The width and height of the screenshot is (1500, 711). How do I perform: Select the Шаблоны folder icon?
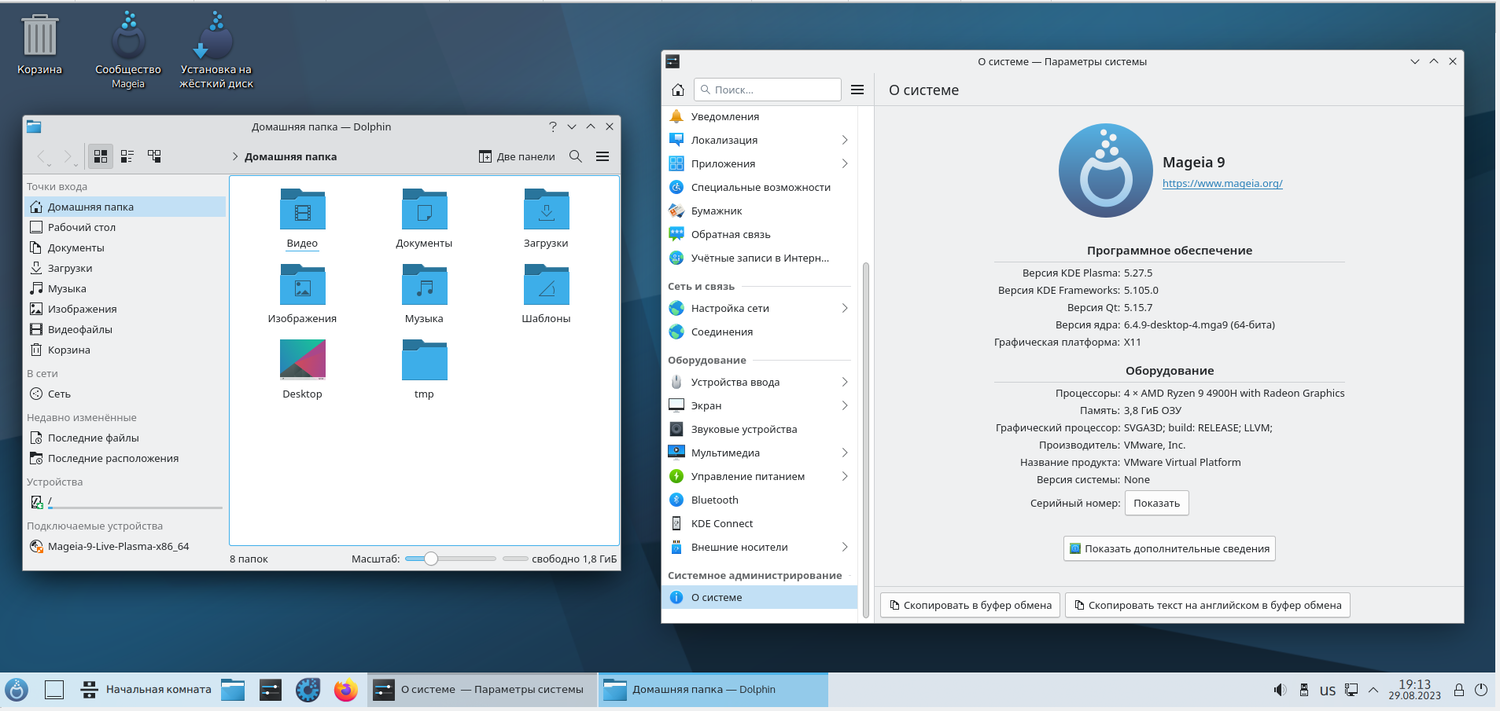coord(546,286)
